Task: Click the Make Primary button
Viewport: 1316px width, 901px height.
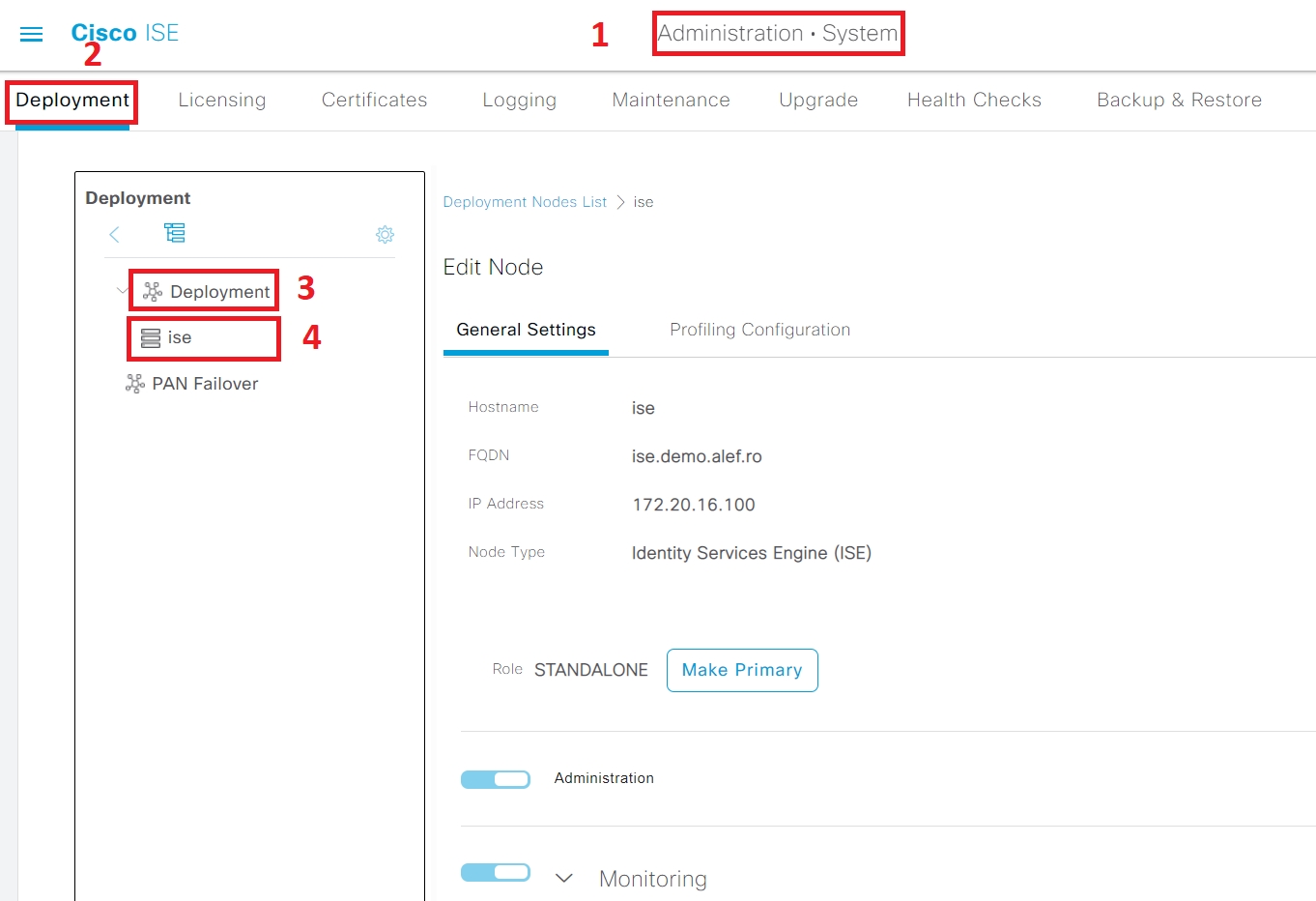Action: pos(742,670)
